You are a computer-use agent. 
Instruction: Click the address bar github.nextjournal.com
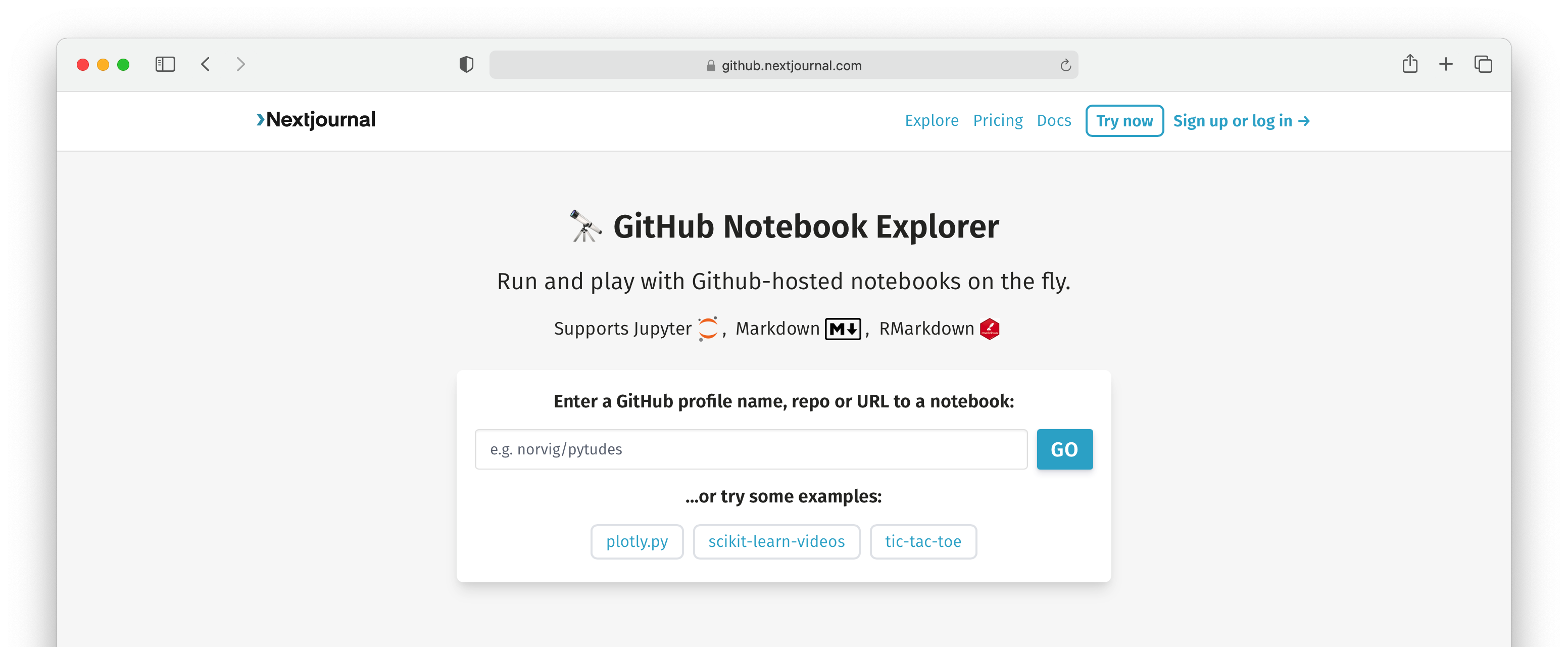click(x=783, y=65)
